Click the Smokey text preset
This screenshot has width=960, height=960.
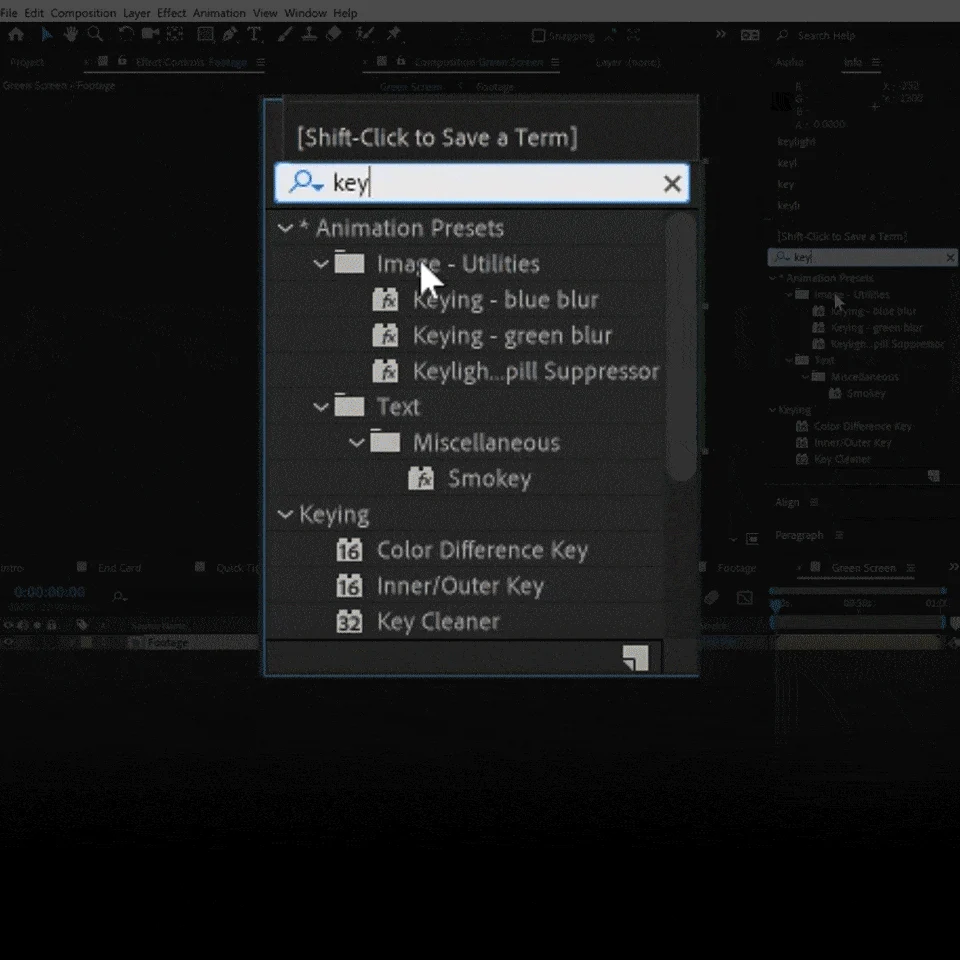[x=489, y=478]
